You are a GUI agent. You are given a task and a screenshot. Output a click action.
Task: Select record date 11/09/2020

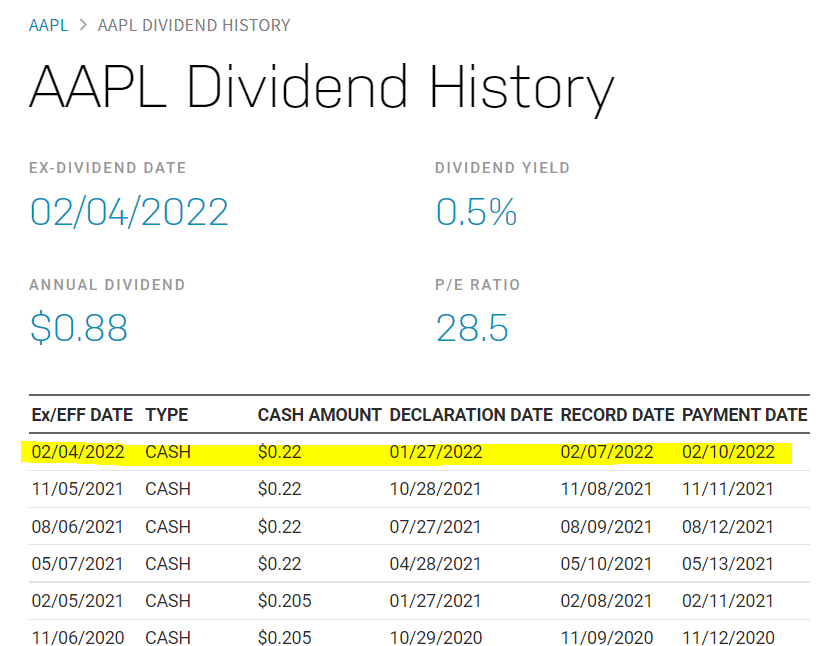click(606, 638)
